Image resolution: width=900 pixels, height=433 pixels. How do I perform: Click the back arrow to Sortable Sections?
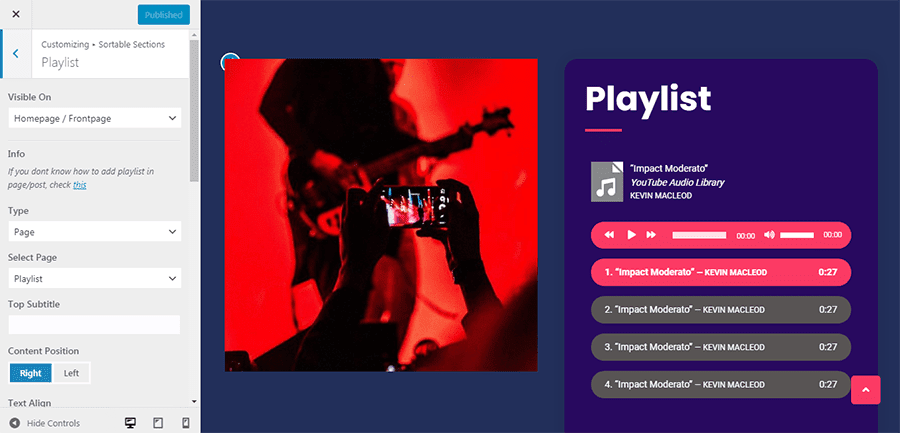tap(15, 53)
